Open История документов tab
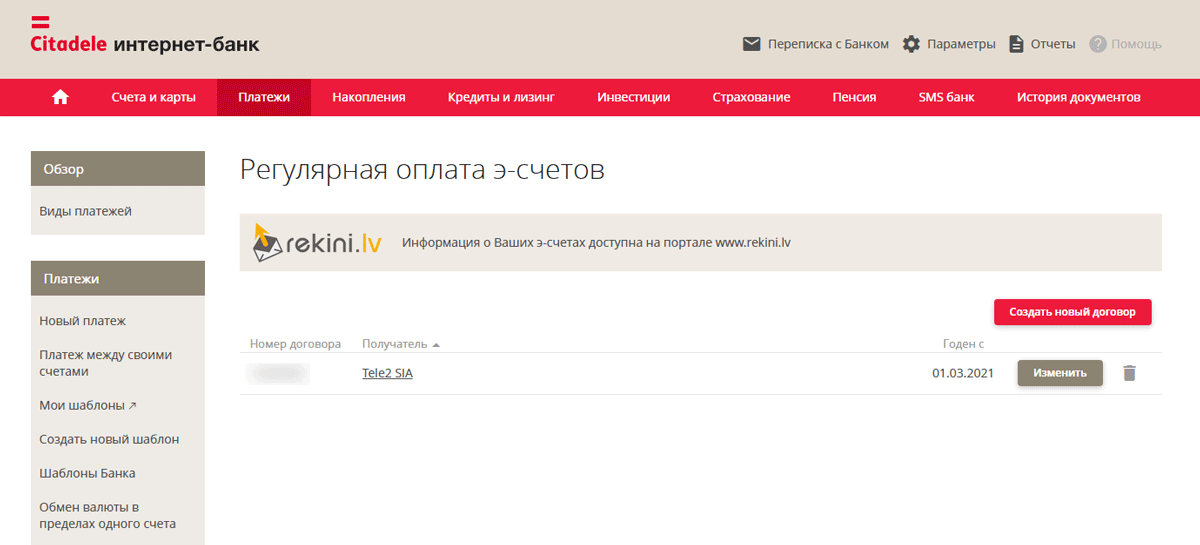 (1078, 97)
